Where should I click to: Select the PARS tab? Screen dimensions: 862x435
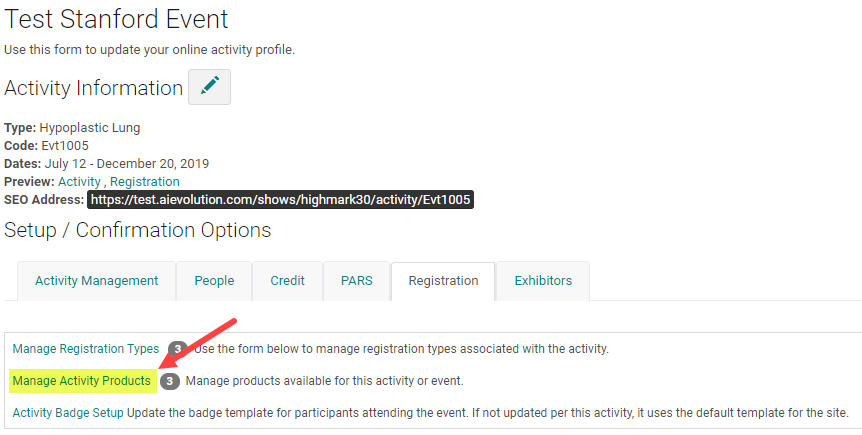(x=357, y=281)
